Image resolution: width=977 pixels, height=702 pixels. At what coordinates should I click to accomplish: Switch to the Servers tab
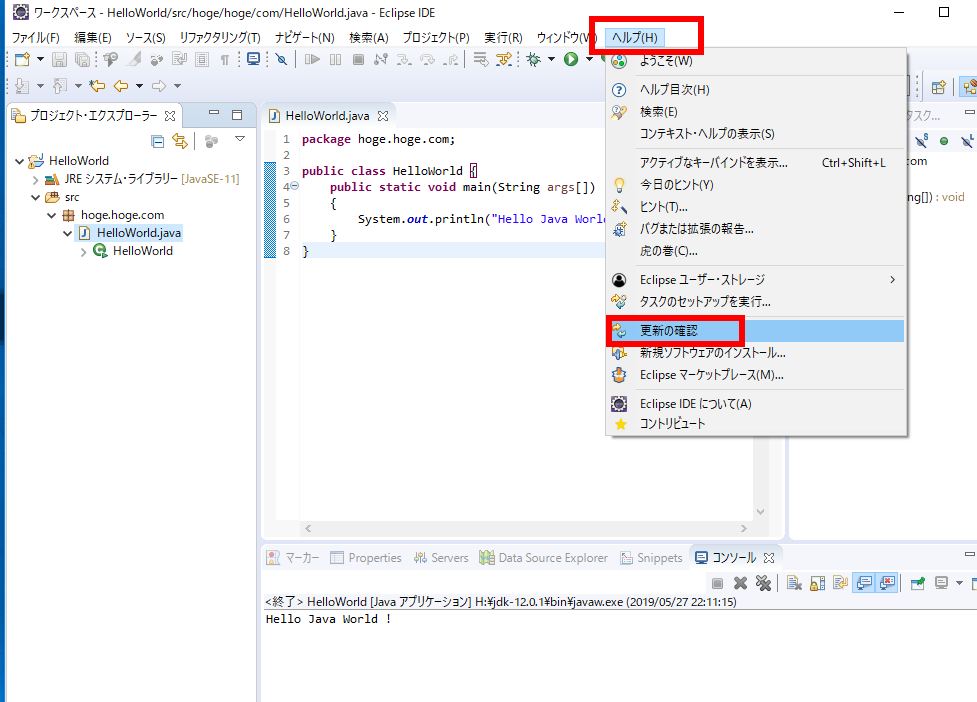441,557
